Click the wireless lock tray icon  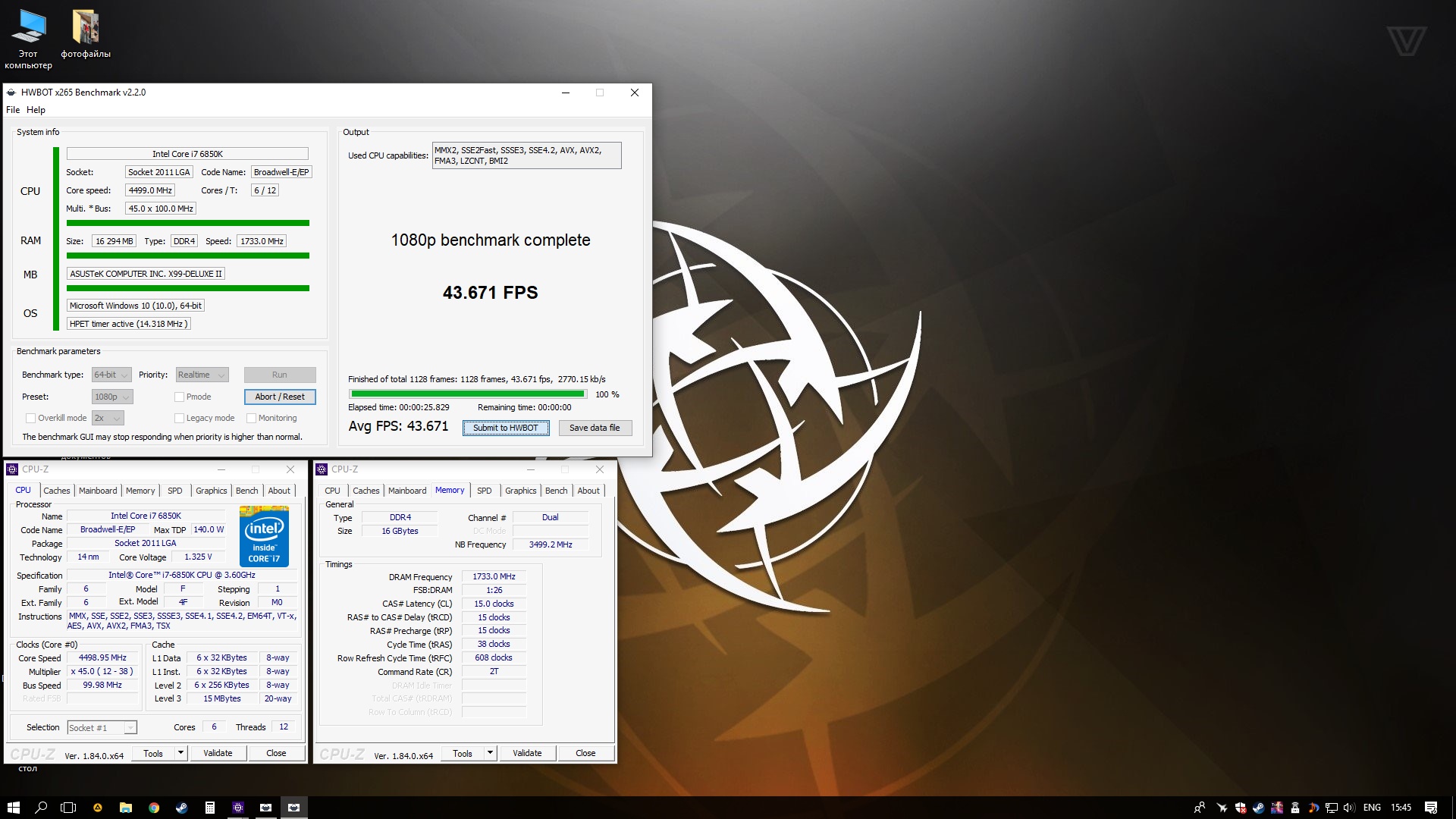coord(1295,808)
